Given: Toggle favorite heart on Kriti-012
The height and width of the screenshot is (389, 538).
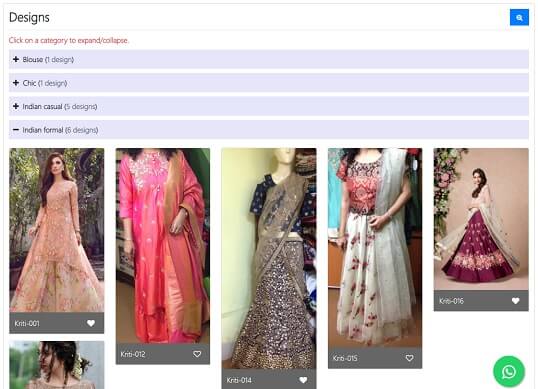Looking at the screenshot, I should point(197,354).
